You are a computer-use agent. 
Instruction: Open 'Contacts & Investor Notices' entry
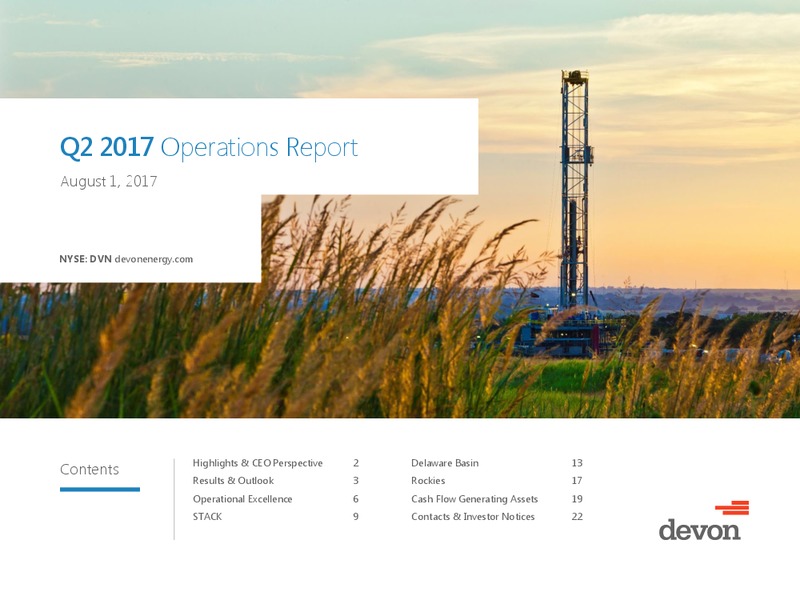(x=473, y=517)
